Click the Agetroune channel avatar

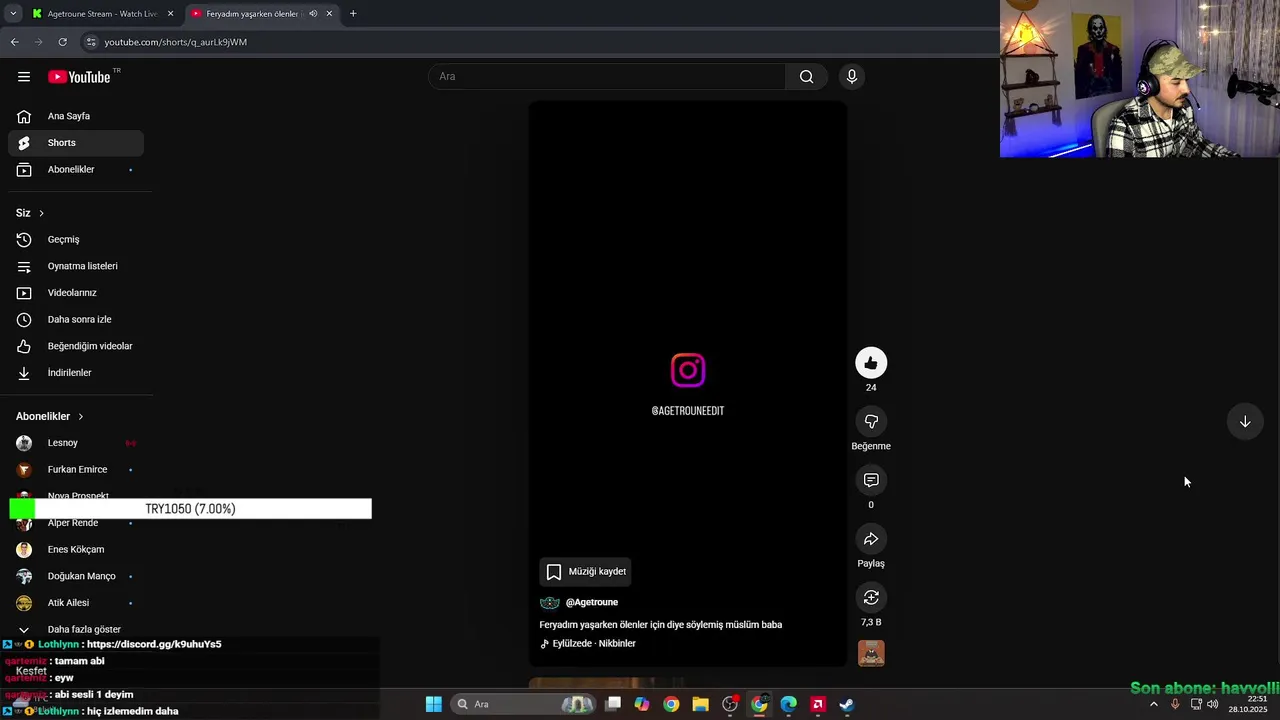(x=550, y=602)
